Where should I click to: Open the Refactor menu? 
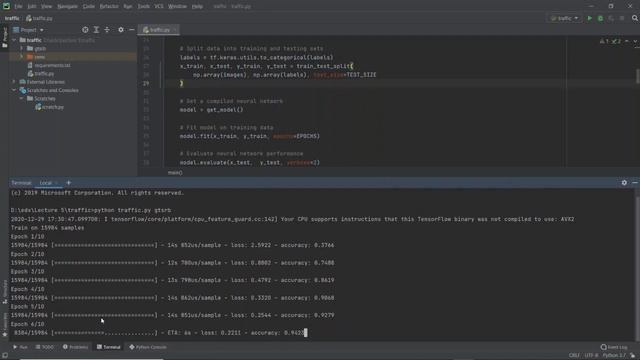coord(109,7)
